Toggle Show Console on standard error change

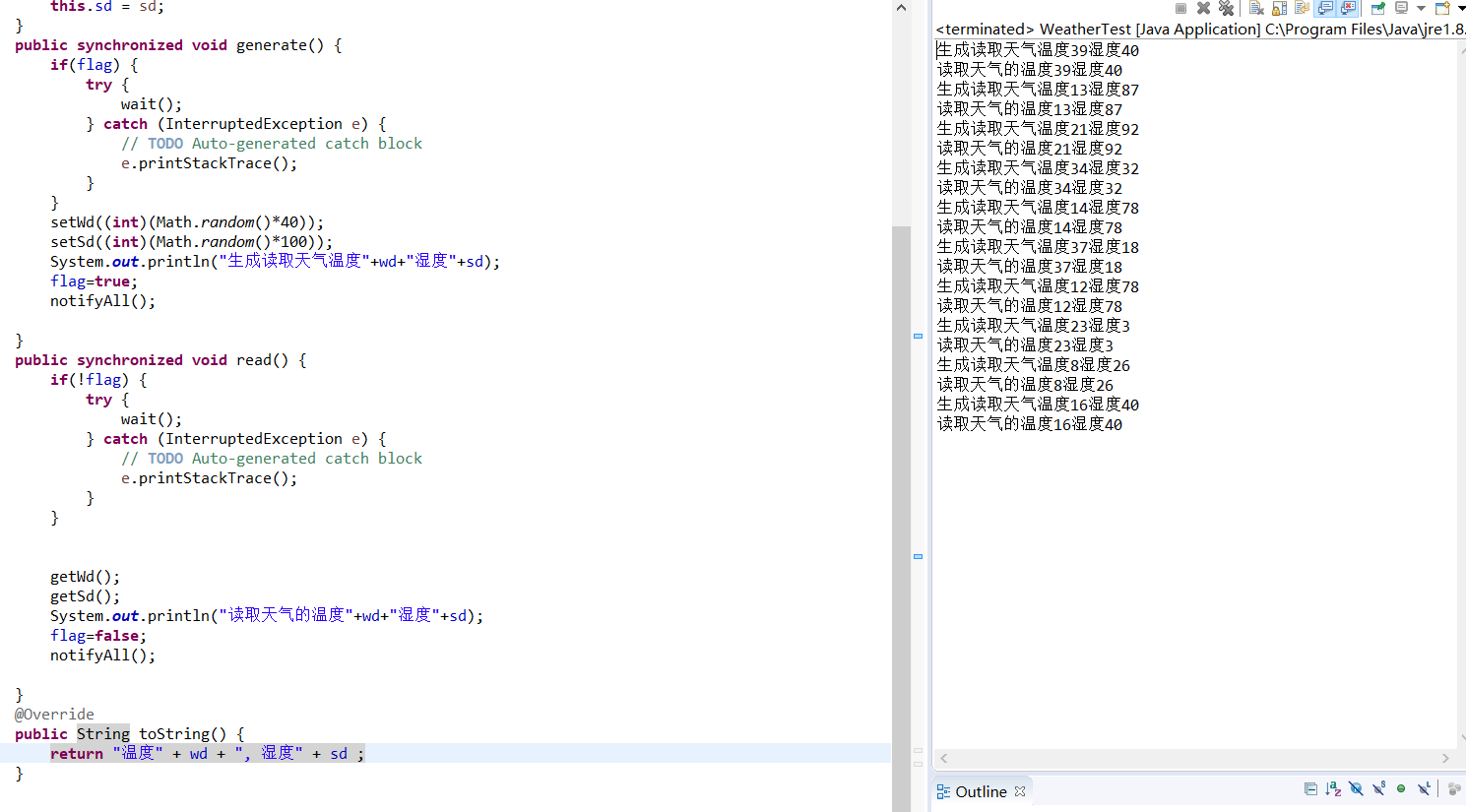[1347, 8]
